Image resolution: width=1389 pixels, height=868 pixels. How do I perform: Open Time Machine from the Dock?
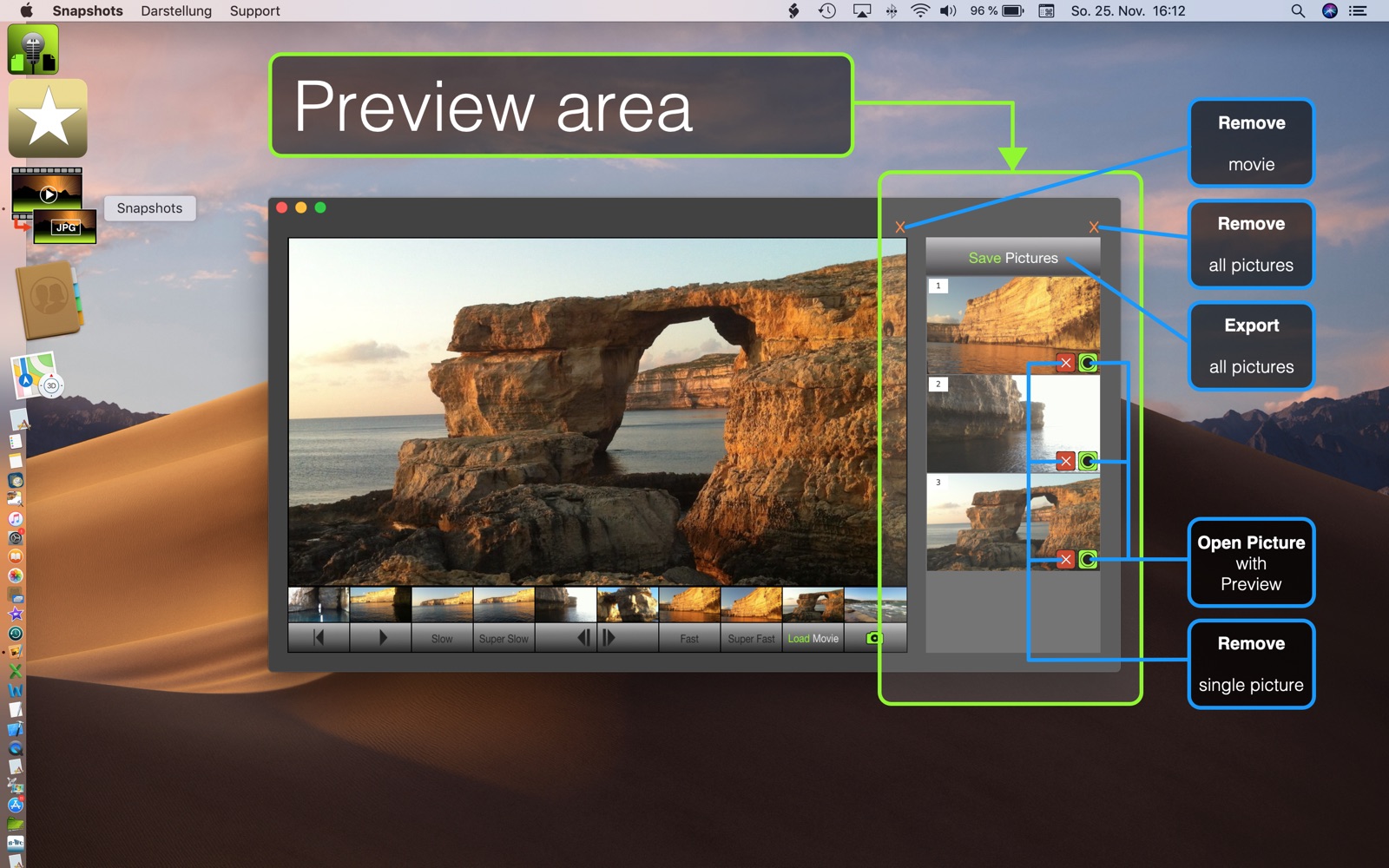coord(16,633)
